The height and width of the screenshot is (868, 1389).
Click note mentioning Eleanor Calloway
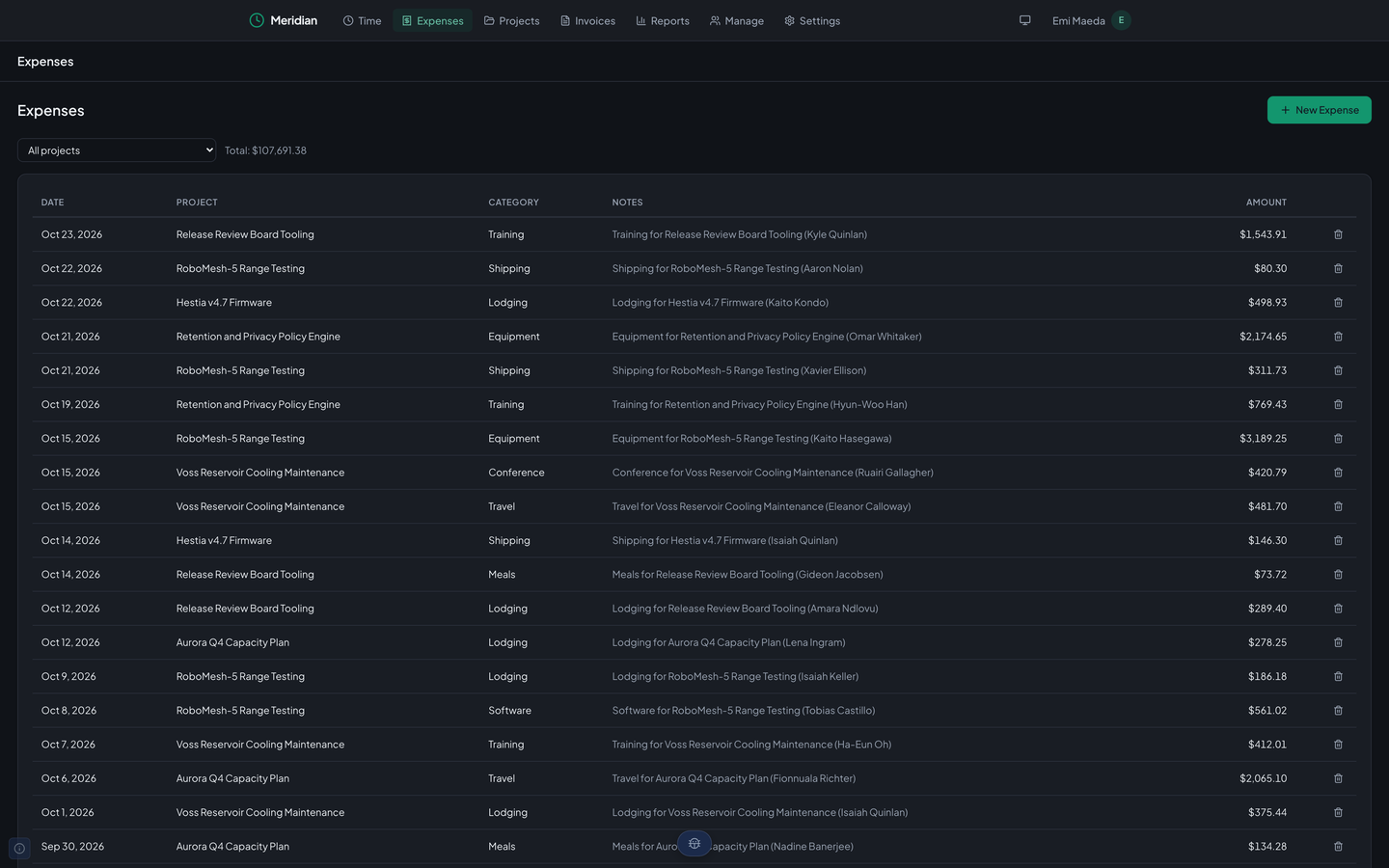coord(761,506)
